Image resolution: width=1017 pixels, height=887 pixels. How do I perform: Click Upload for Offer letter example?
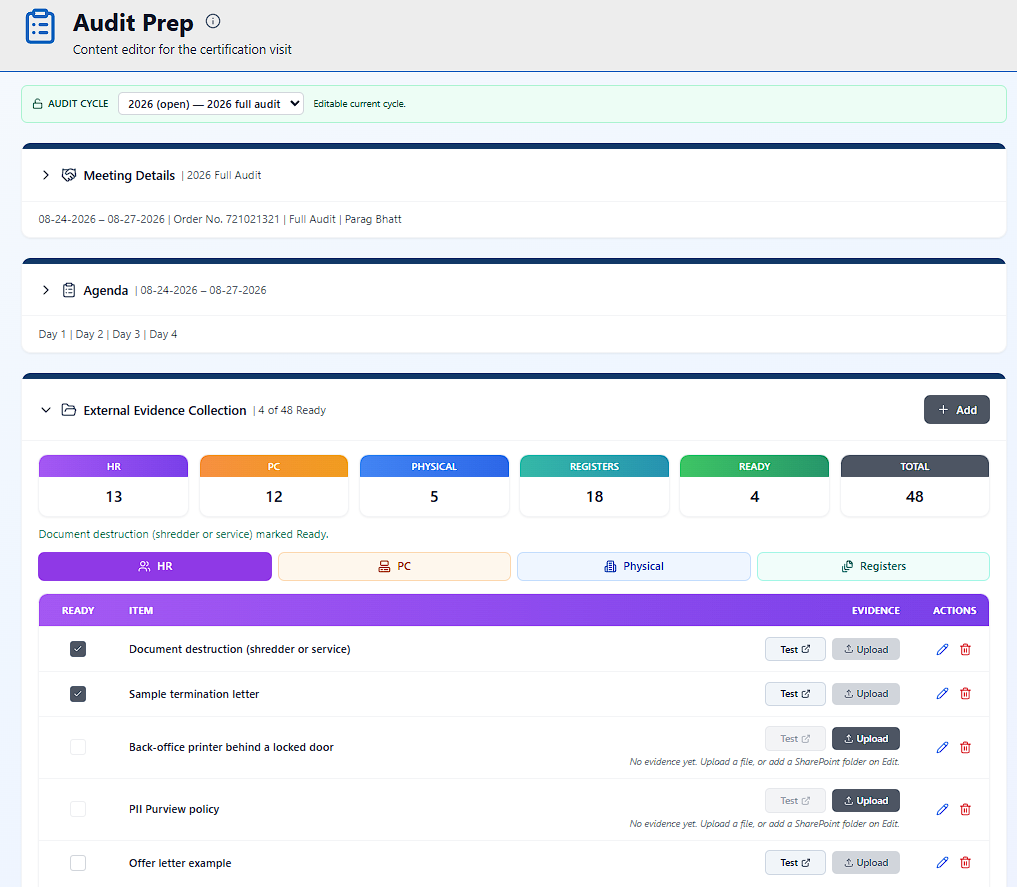[x=866, y=862]
